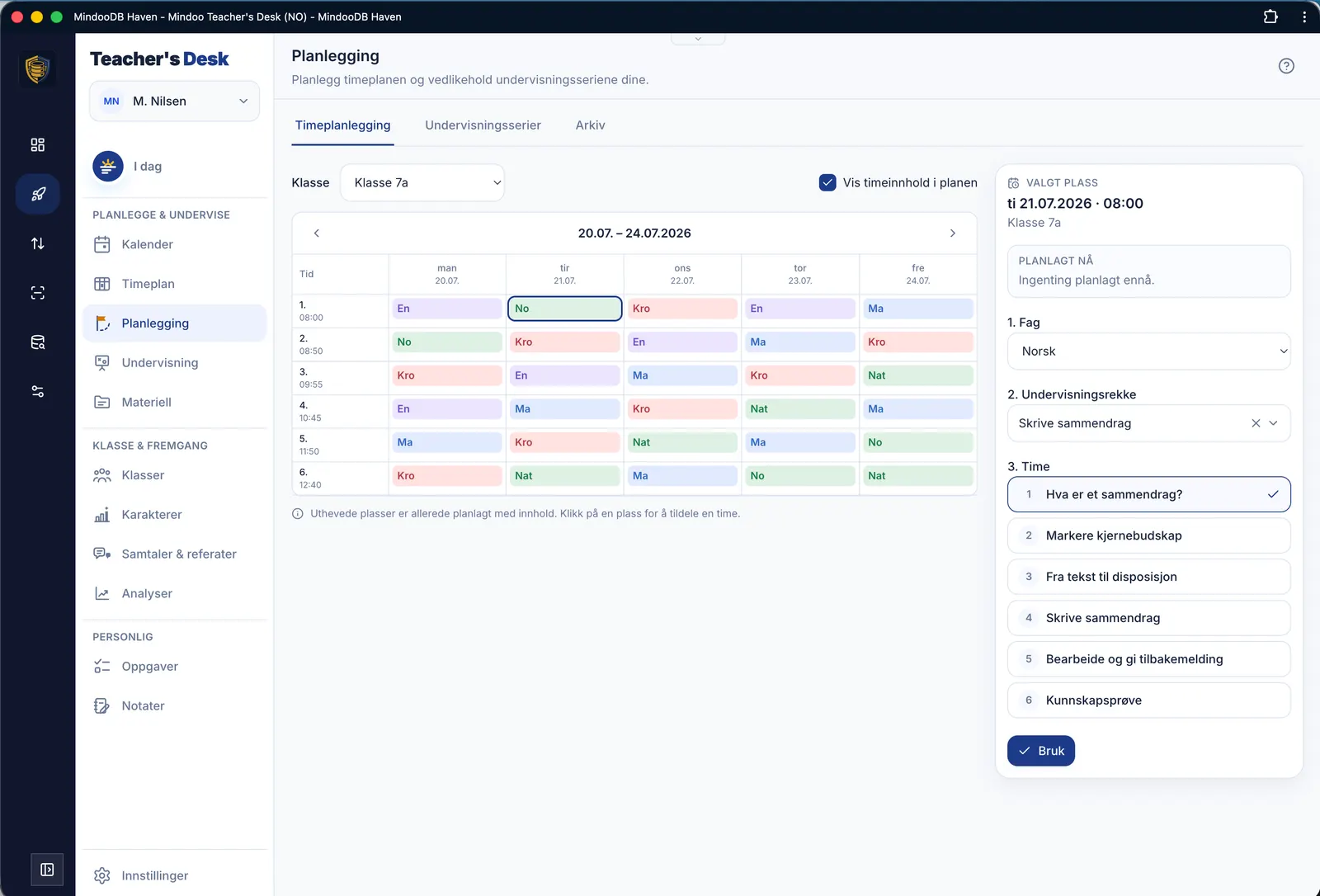Screen dimensions: 1320x896
Task: Open the help question mark icon
Action: pos(1286,66)
